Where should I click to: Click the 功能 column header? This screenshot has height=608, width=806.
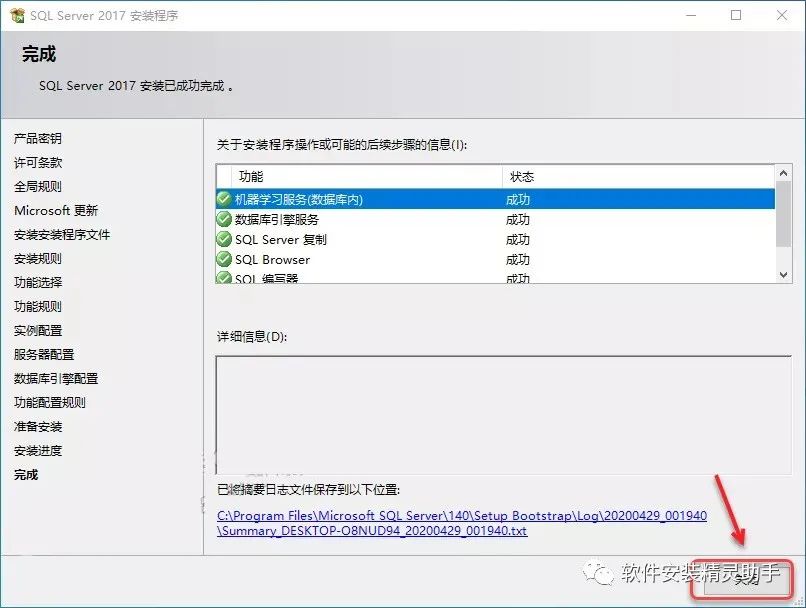(x=367, y=177)
